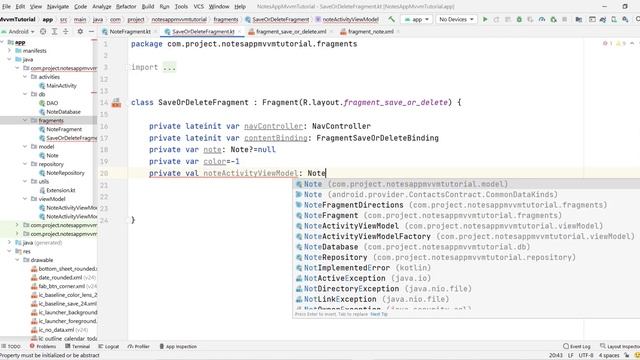Collapse the java folder
This screenshot has height=360, width=640.
pos(9,59)
